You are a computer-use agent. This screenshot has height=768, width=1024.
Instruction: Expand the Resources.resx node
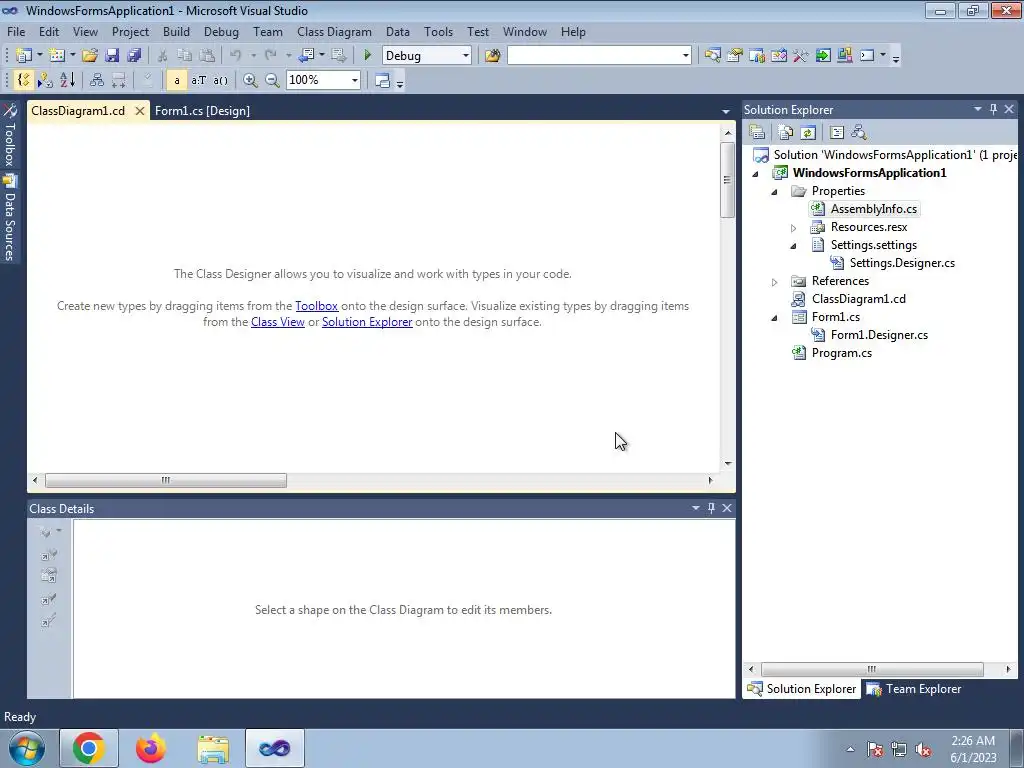[x=793, y=228]
